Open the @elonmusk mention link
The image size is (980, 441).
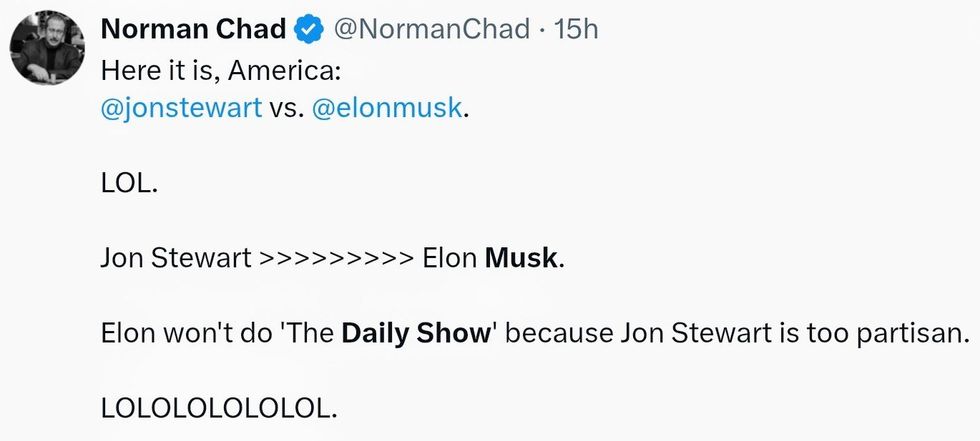tap(388, 108)
